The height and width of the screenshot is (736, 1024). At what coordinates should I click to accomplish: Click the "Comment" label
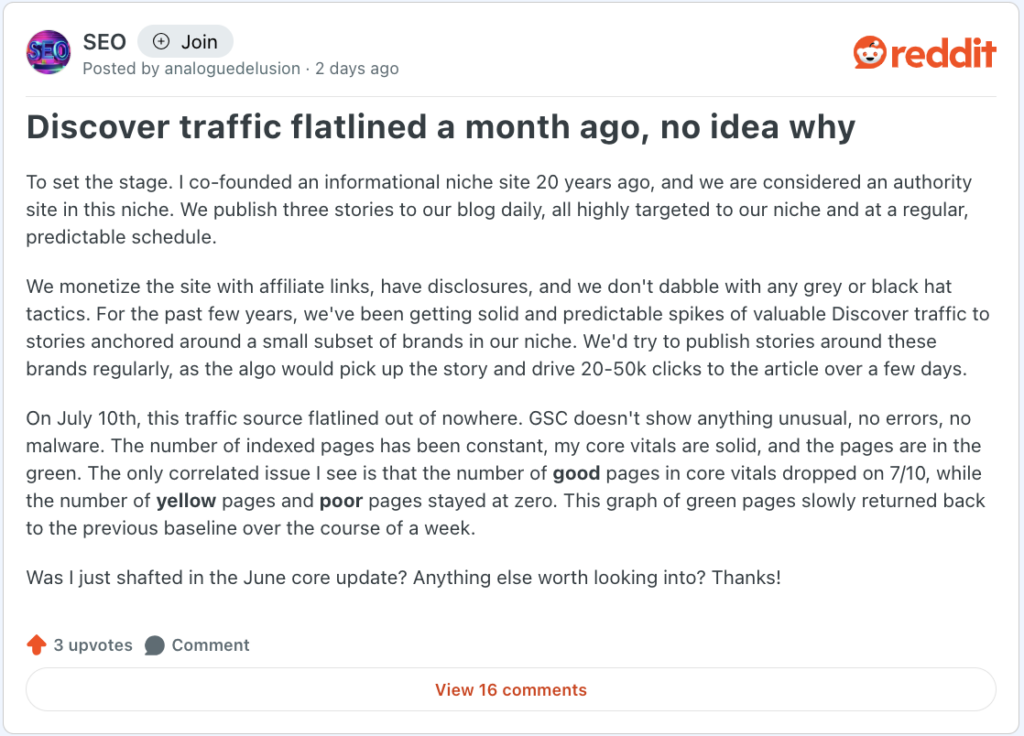click(210, 645)
